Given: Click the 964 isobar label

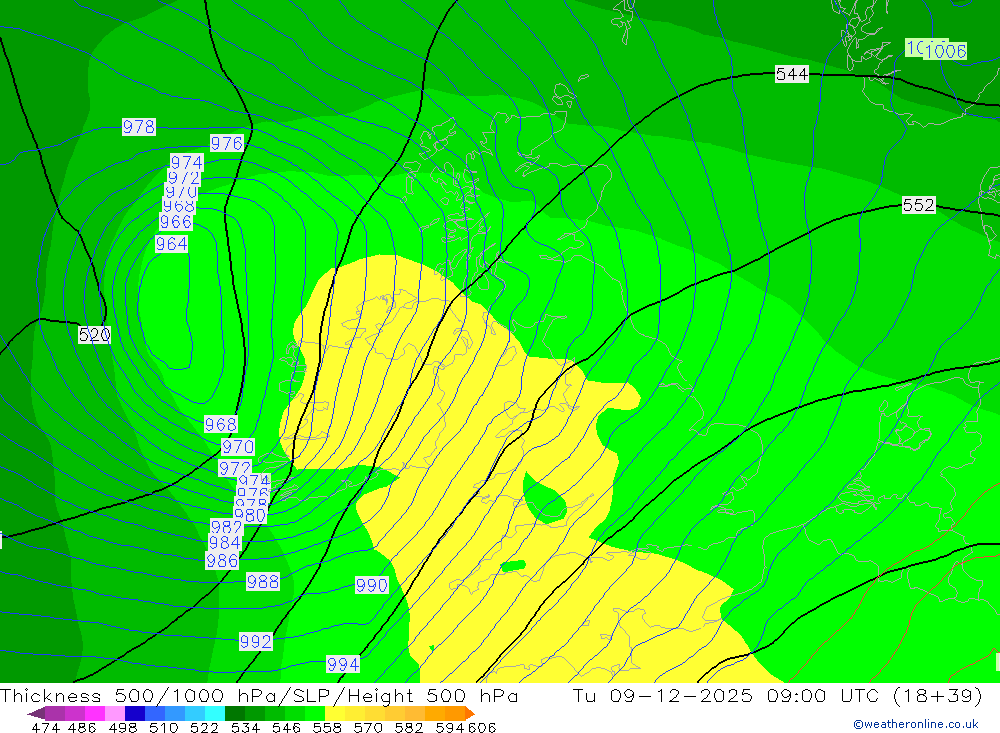Looking at the screenshot, I should 172,244.
